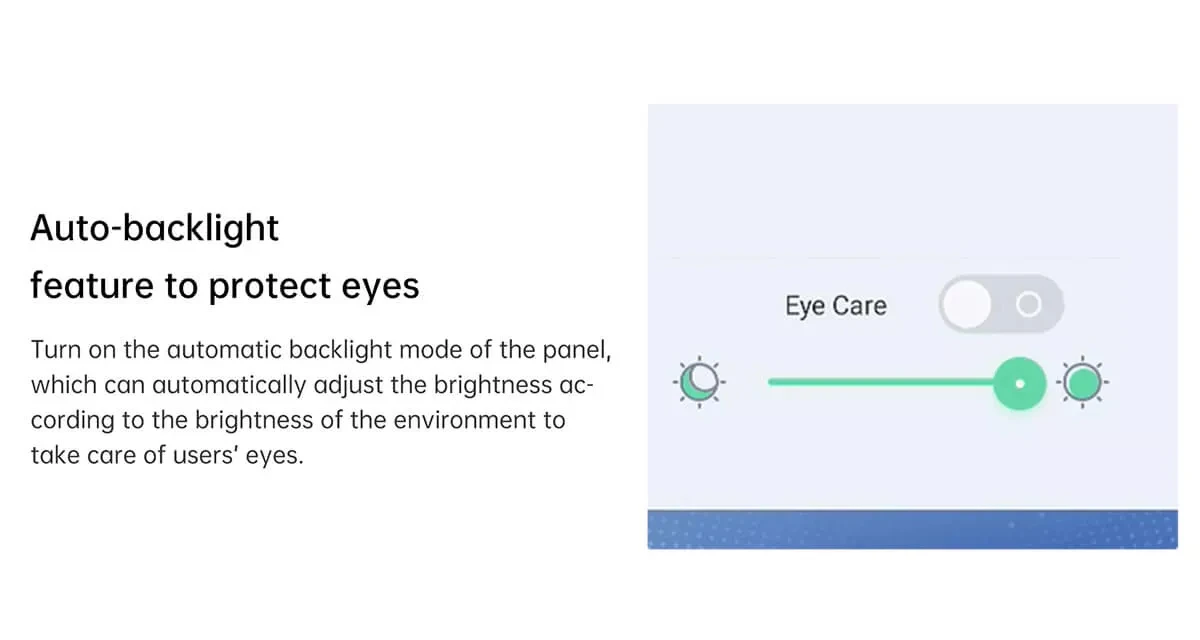Click the green brightness slider track
Viewport: 1200px width, 640px height.
coord(880,382)
